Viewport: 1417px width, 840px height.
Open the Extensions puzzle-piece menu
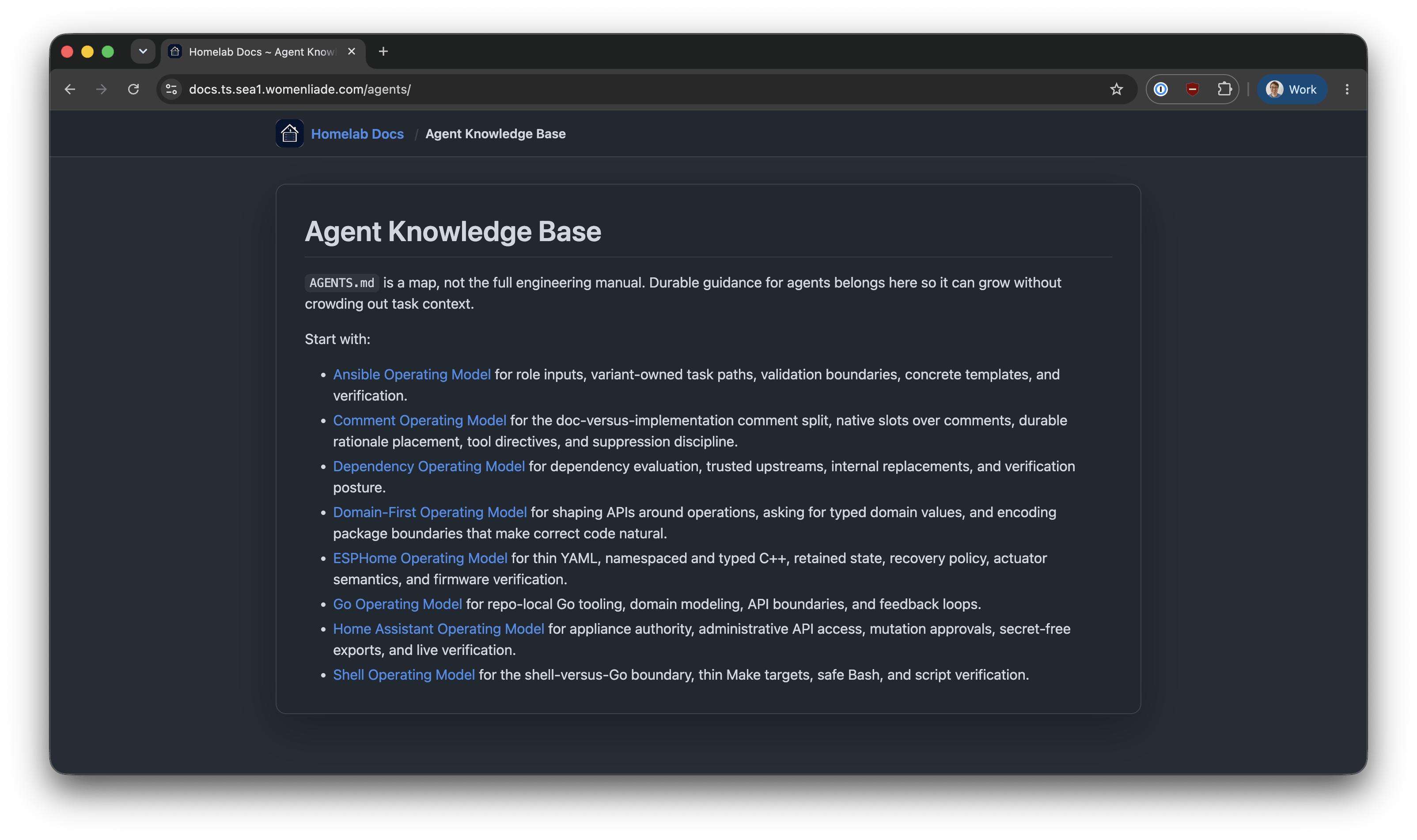tap(1224, 90)
